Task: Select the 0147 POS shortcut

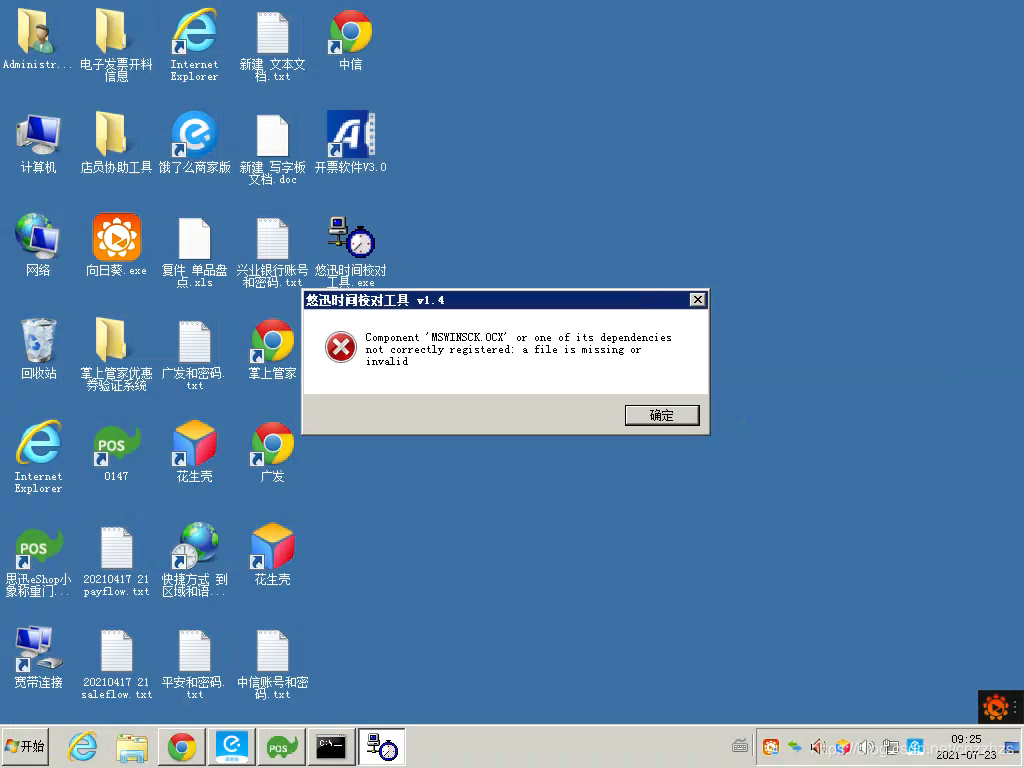Action: click(x=116, y=453)
